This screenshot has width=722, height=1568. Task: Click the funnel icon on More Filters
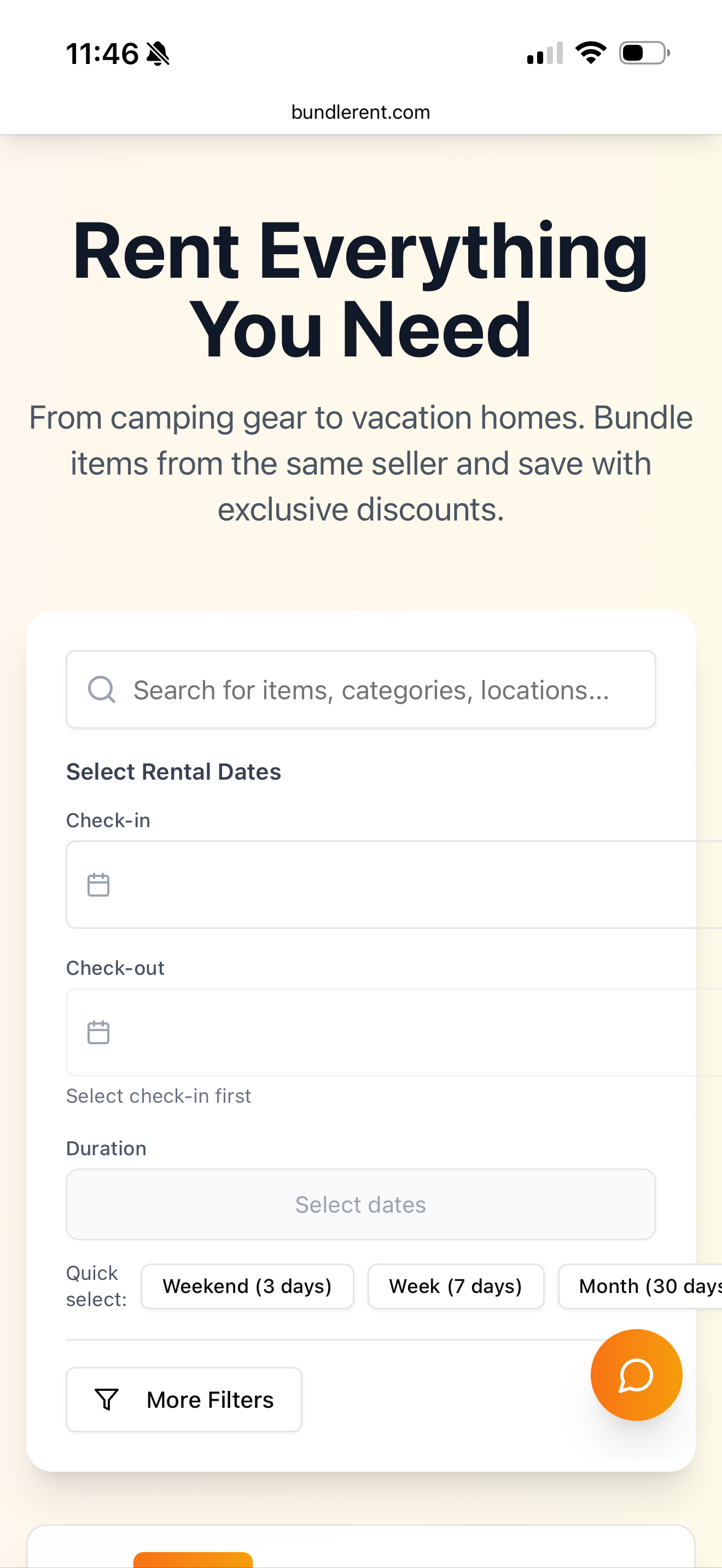[x=106, y=1400]
